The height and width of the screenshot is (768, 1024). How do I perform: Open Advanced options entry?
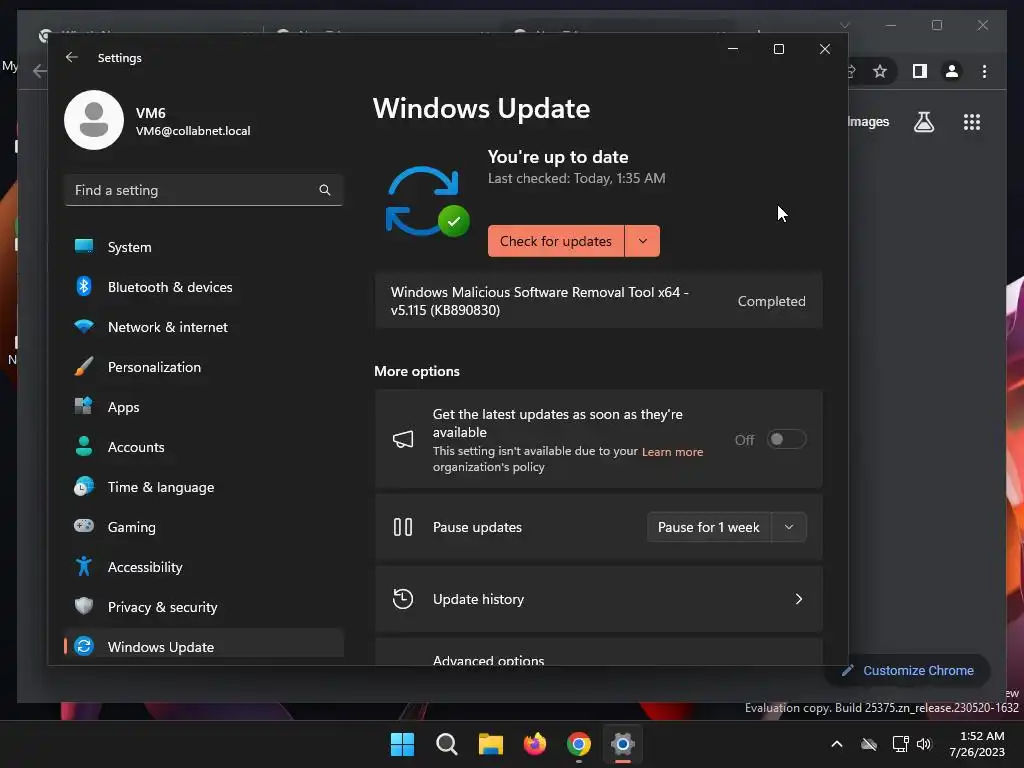[x=598, y=652]
